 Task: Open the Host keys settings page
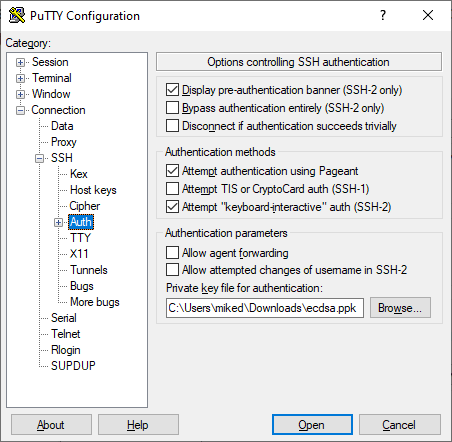pyautogui.click(x=93, y=190)
